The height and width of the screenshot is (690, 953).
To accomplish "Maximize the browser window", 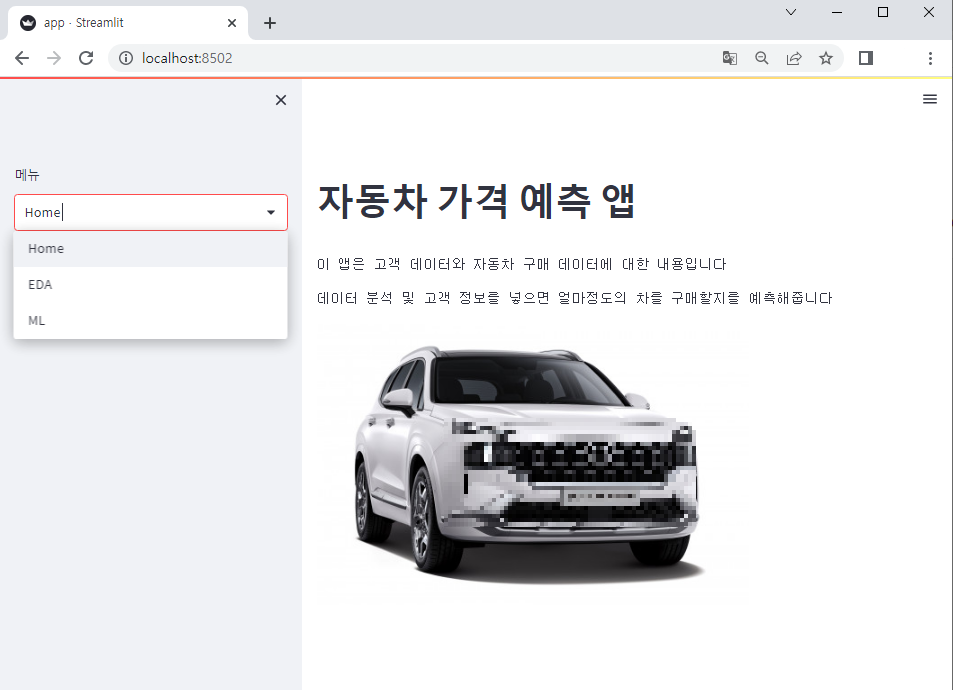I will coord(883,12).
